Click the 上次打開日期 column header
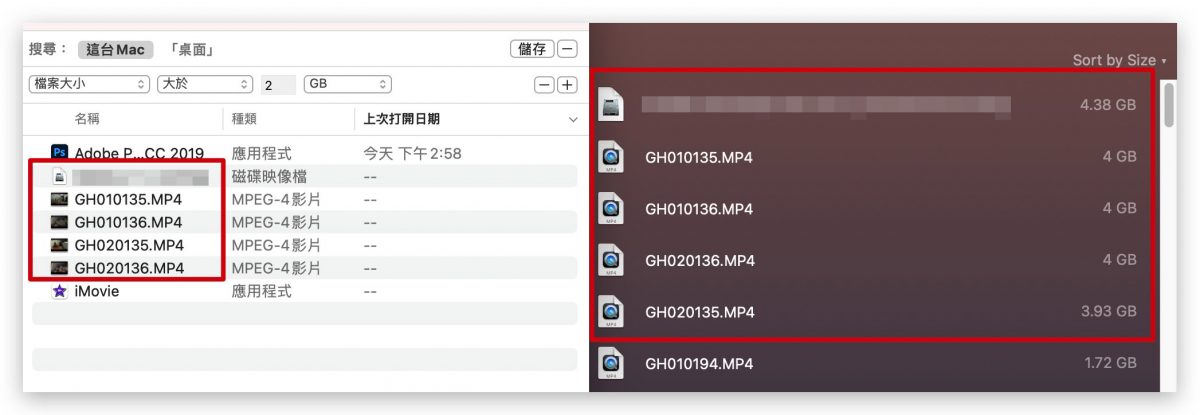 pyautogui.click(x=400, y=119)
